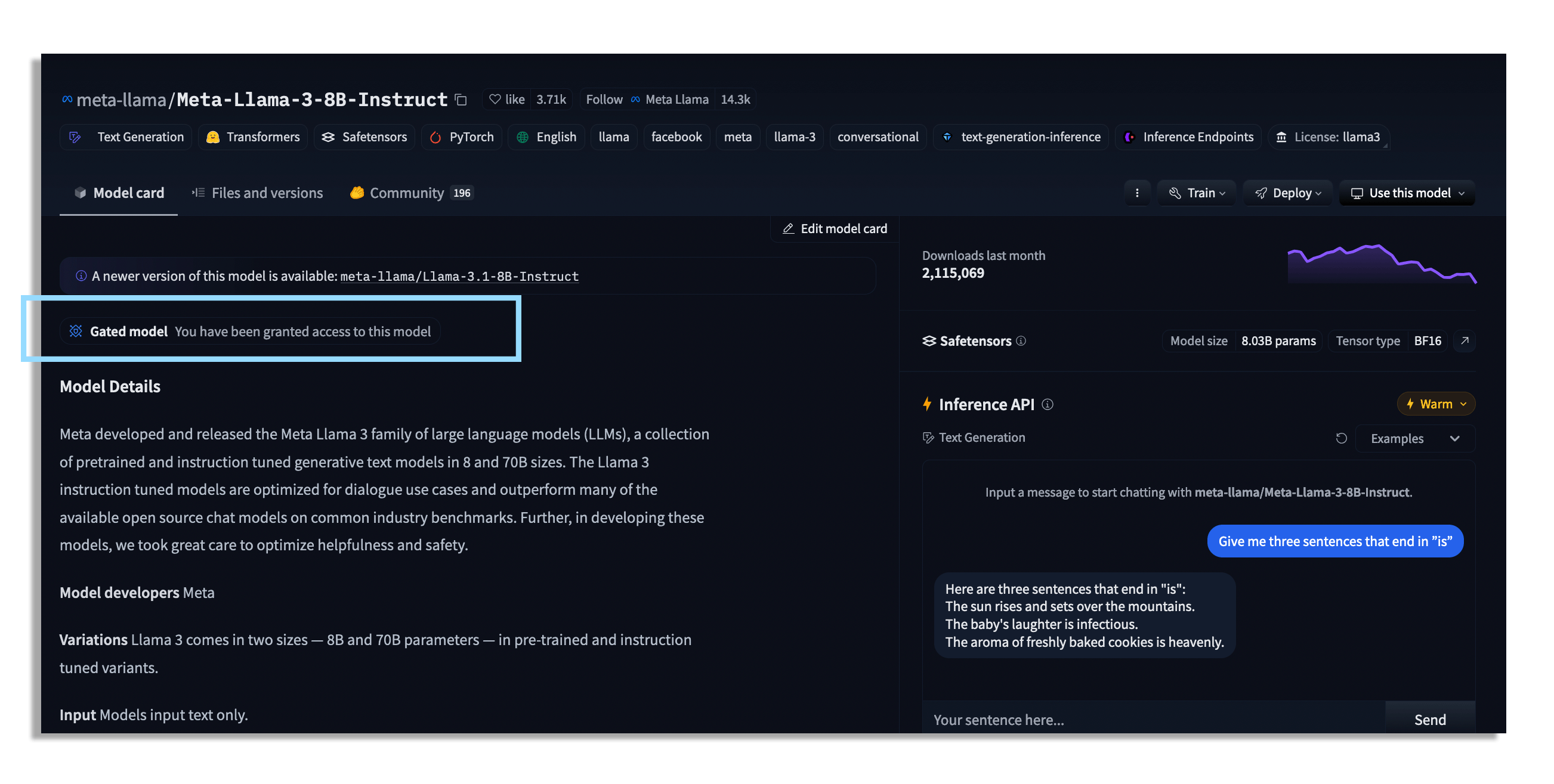Click the Gated model badge icon
1554x784 pixels.
click(76, 331)
